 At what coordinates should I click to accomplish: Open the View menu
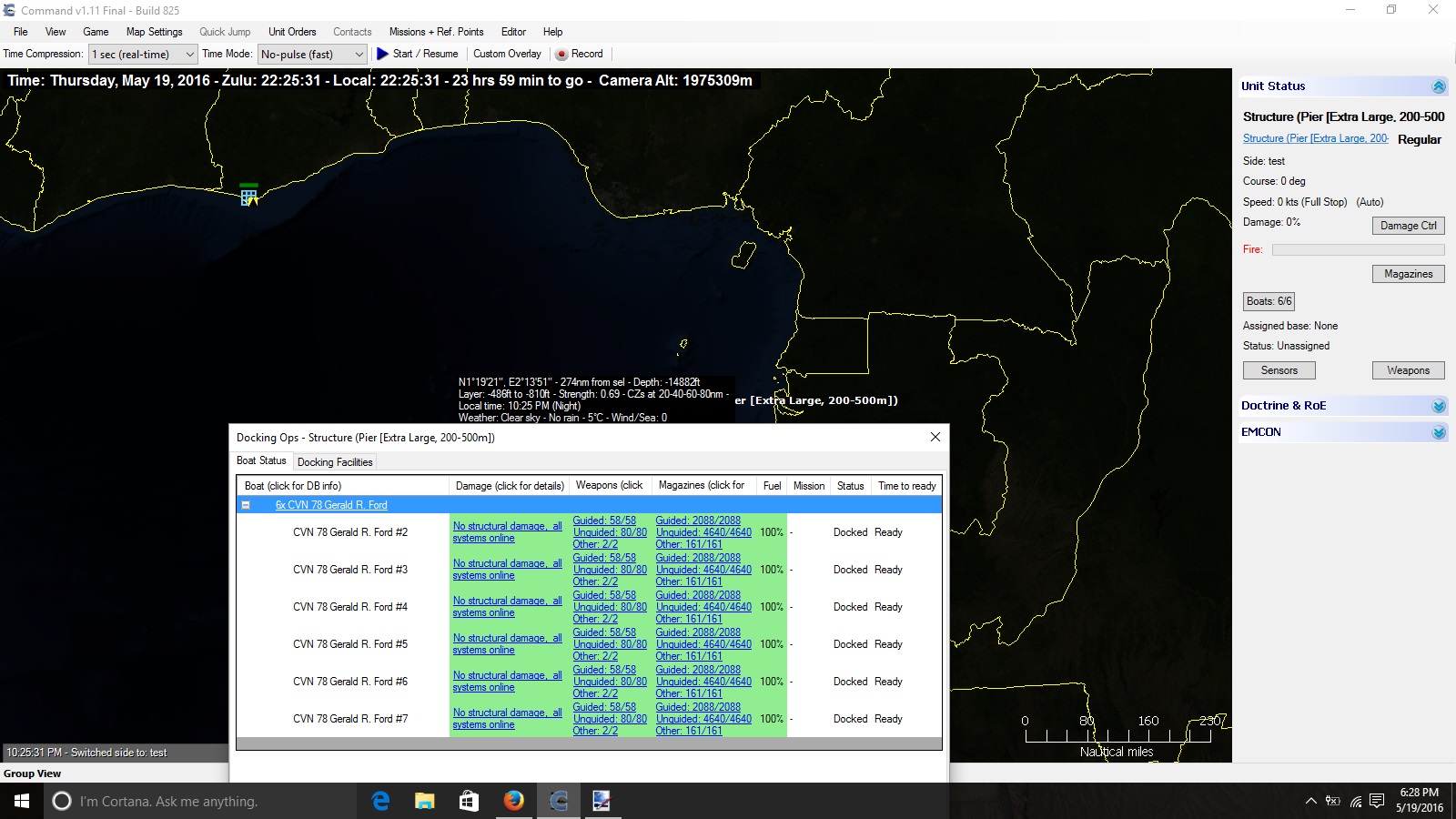point(56,32)
